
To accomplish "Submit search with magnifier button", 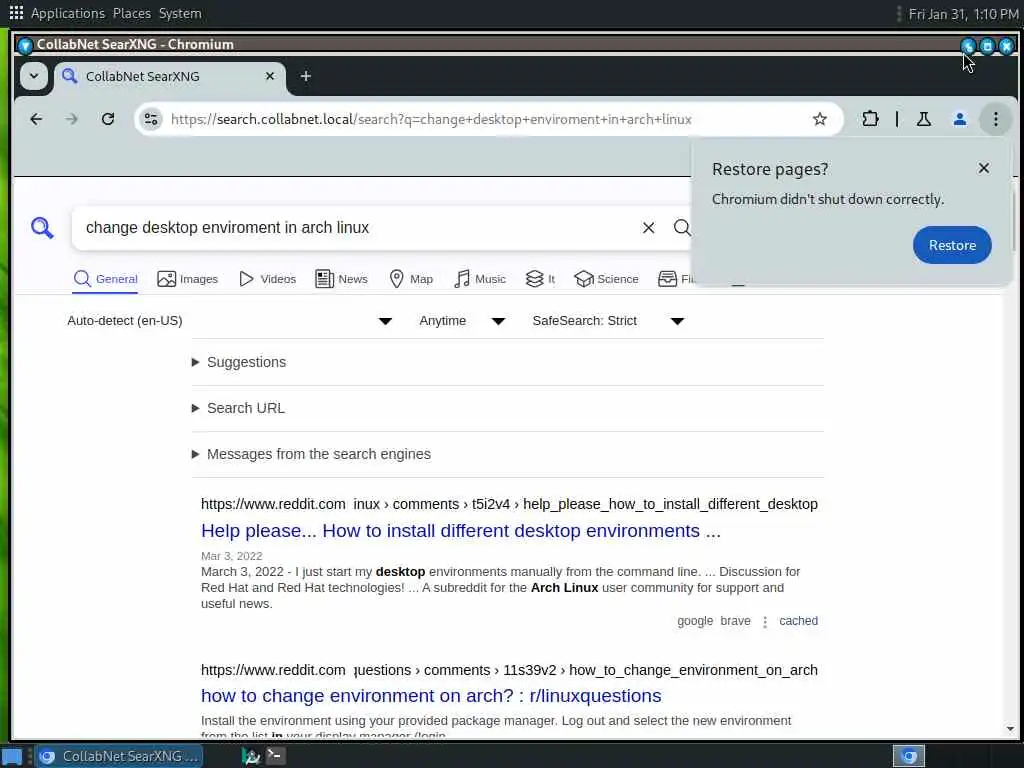I will (682, 227).
